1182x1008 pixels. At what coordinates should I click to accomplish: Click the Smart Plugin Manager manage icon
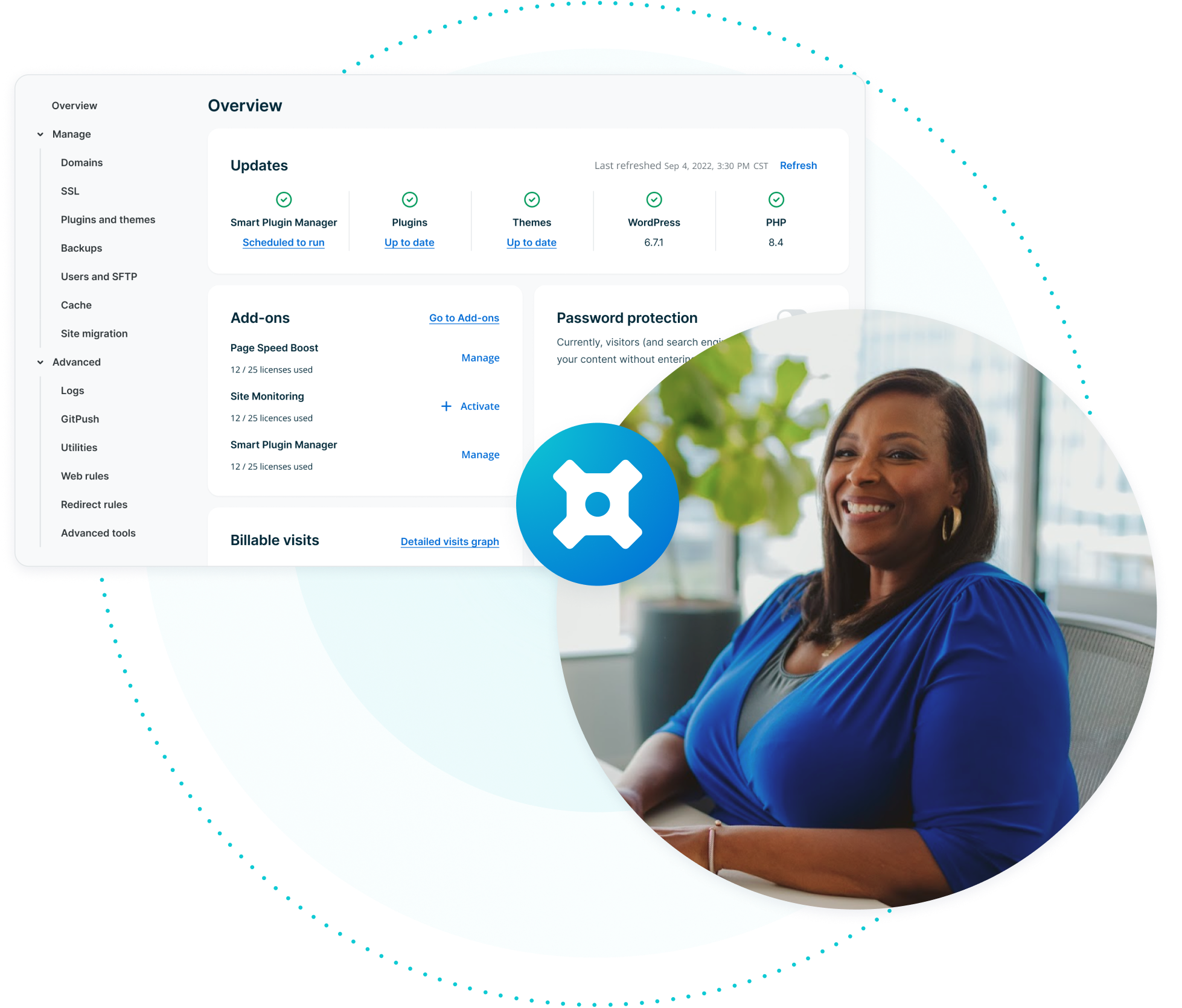click(x=482, y=452)
